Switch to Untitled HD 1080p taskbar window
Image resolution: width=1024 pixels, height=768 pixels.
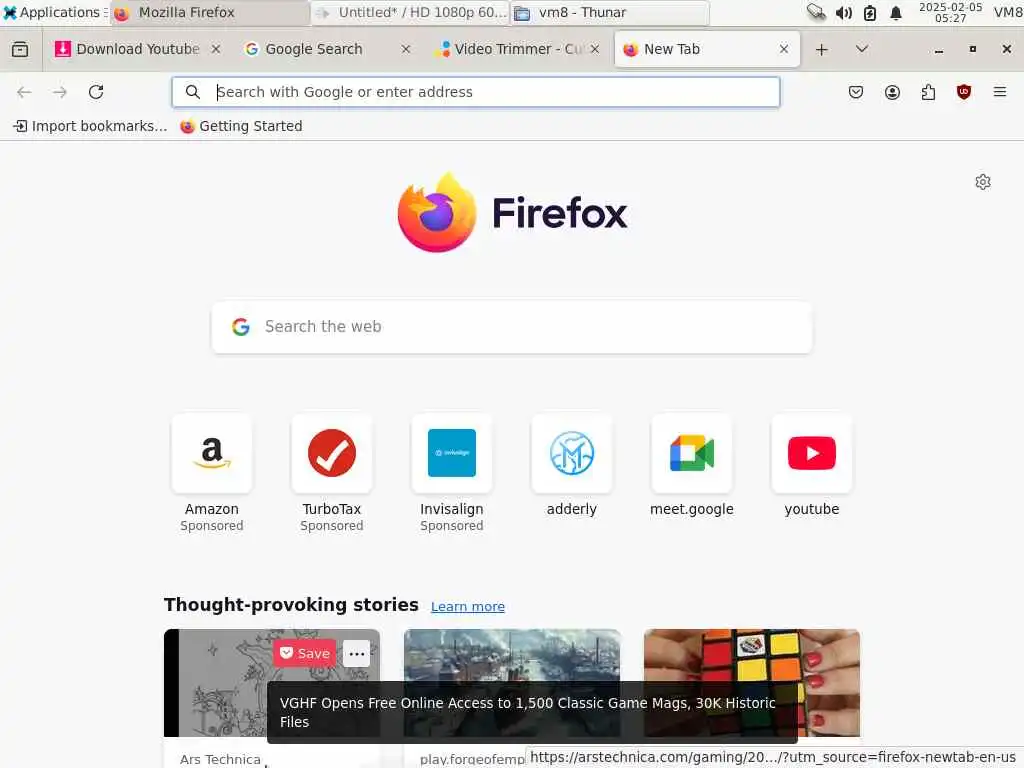(410, 12)
